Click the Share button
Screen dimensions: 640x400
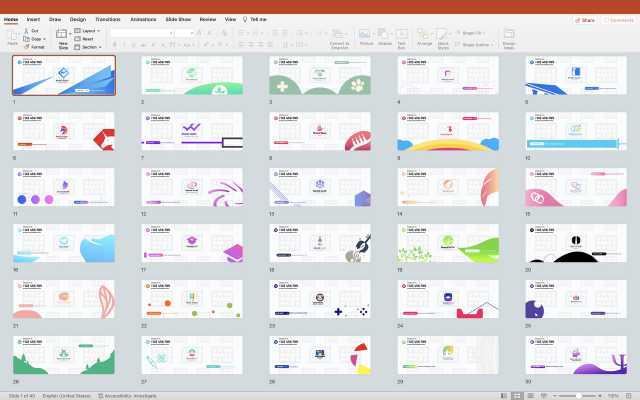[585, 19]
